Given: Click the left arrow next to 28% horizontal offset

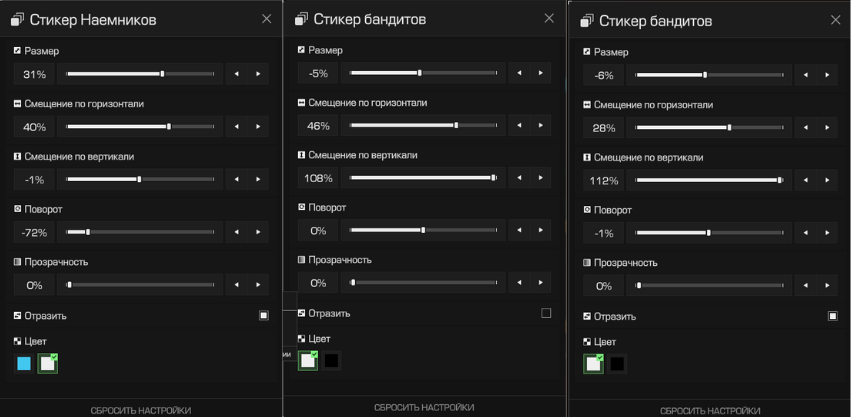Looking at the screenshot, I should pyautogui.click(x=806, y=128).
